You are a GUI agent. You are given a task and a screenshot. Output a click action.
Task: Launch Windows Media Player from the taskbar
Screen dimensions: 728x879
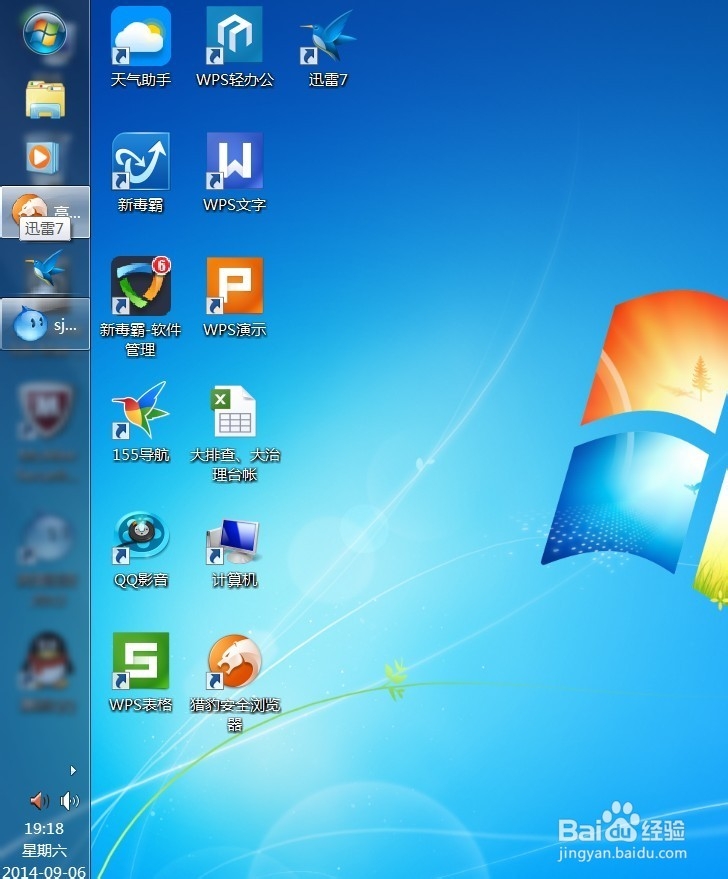43,157
